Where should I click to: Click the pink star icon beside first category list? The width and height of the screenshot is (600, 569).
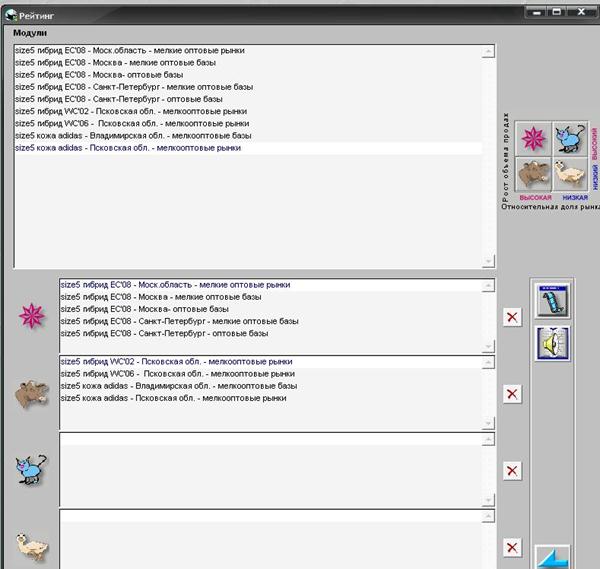coord(32,316)
